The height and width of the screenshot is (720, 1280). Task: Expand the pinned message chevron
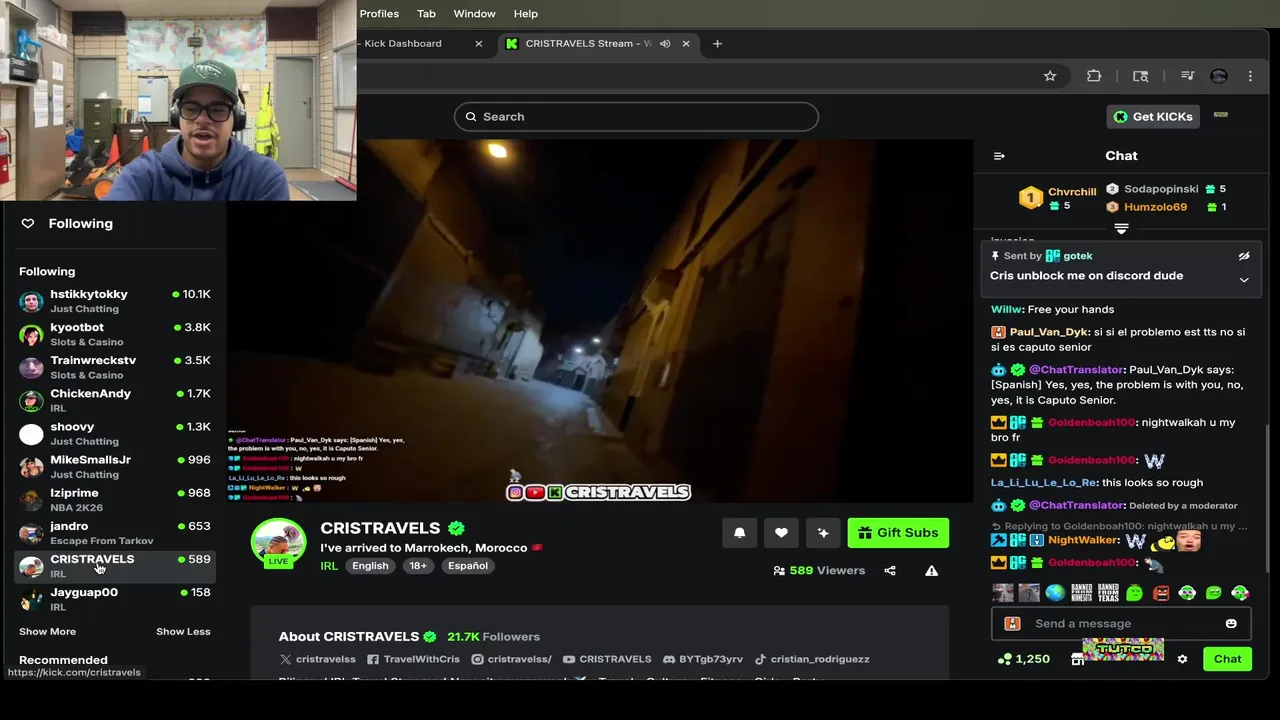coord(1244,280)
